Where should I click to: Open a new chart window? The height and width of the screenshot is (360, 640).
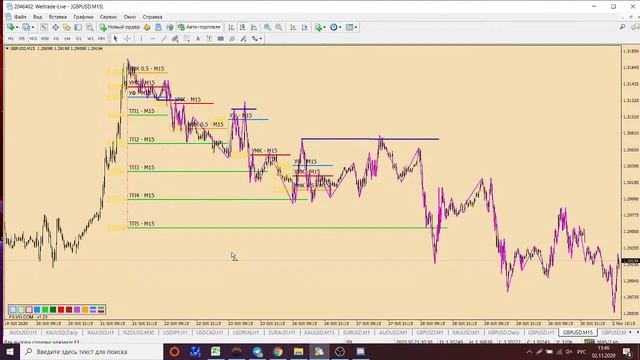(10, 27)
